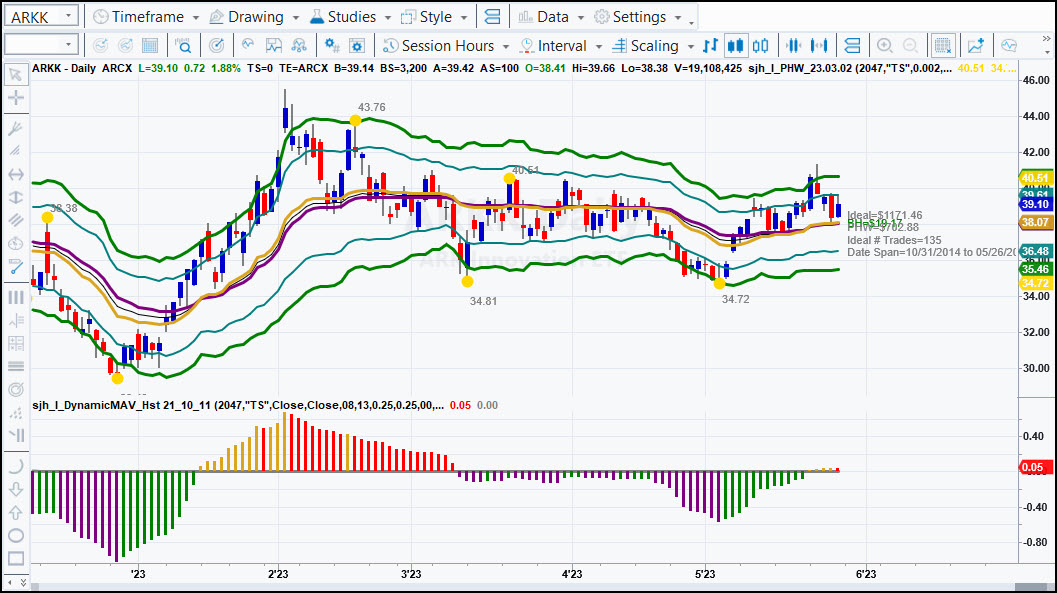Click the gear with hash settings icon
This screenshot has width=1057, height=593.
click(x=332, y=46)
